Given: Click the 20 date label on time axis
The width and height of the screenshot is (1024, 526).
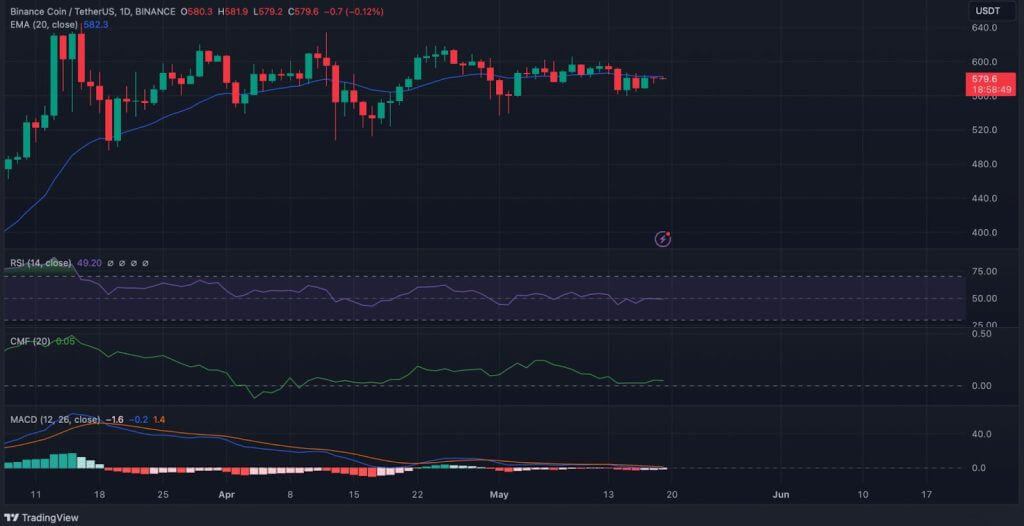Looking at the screenshot, I should coord(672,495).
